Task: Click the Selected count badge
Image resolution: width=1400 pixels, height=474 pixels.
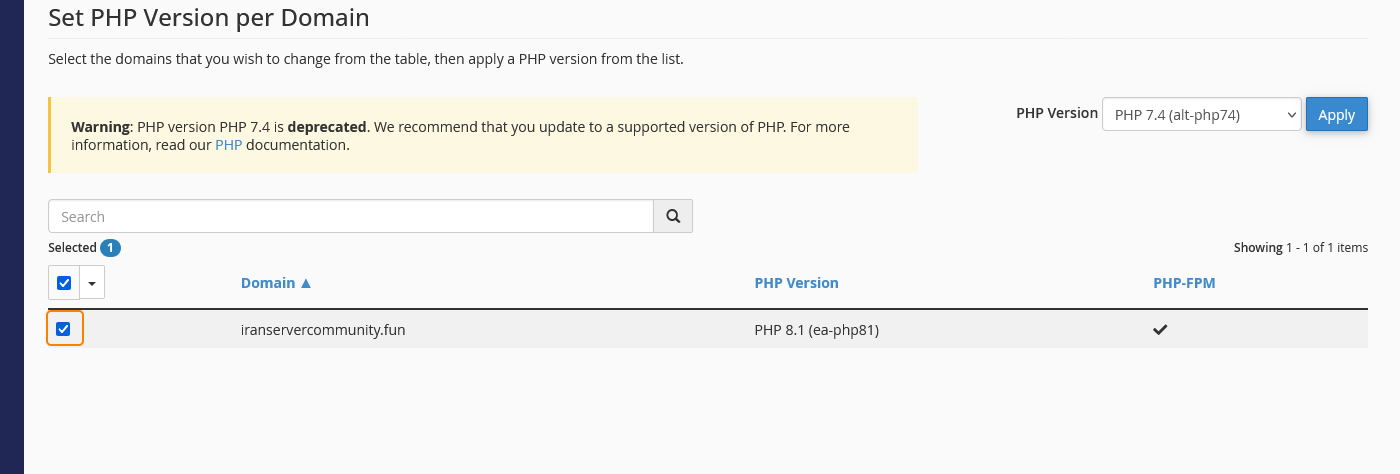Action: coord(110,248)
